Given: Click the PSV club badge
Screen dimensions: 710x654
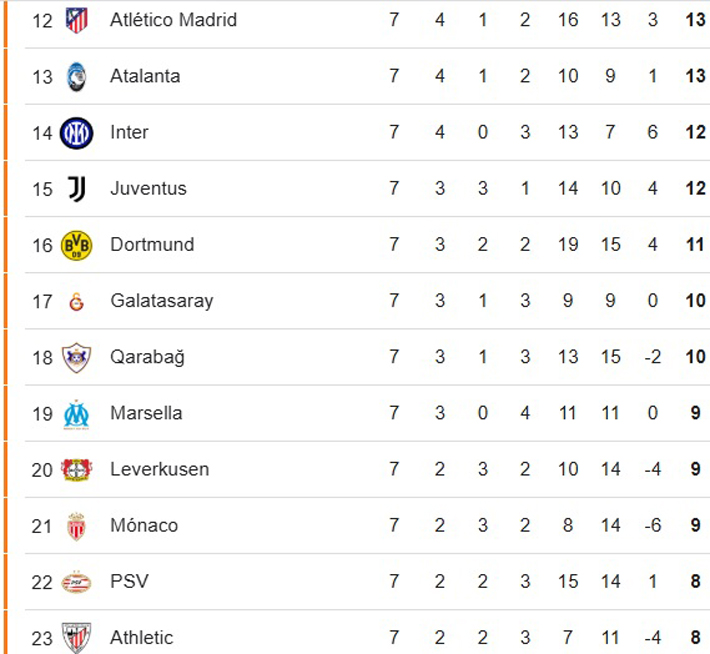Looking at the screenshot, I should click(76, 582).
